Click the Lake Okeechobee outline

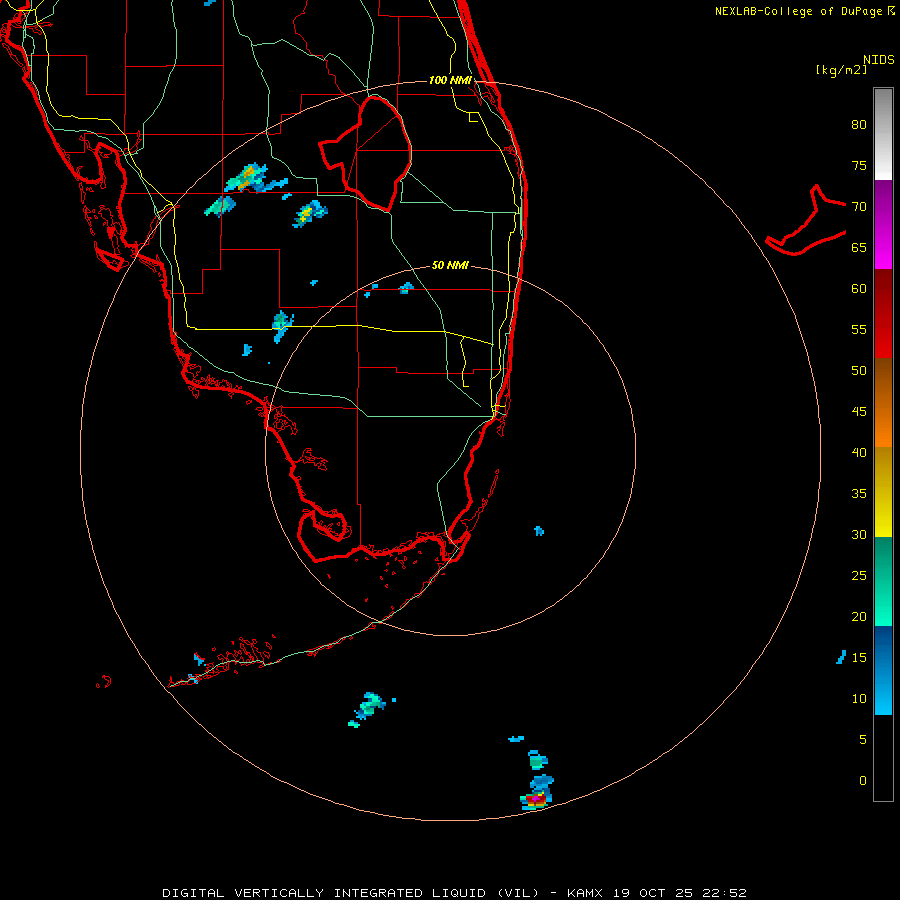point(366,154)
